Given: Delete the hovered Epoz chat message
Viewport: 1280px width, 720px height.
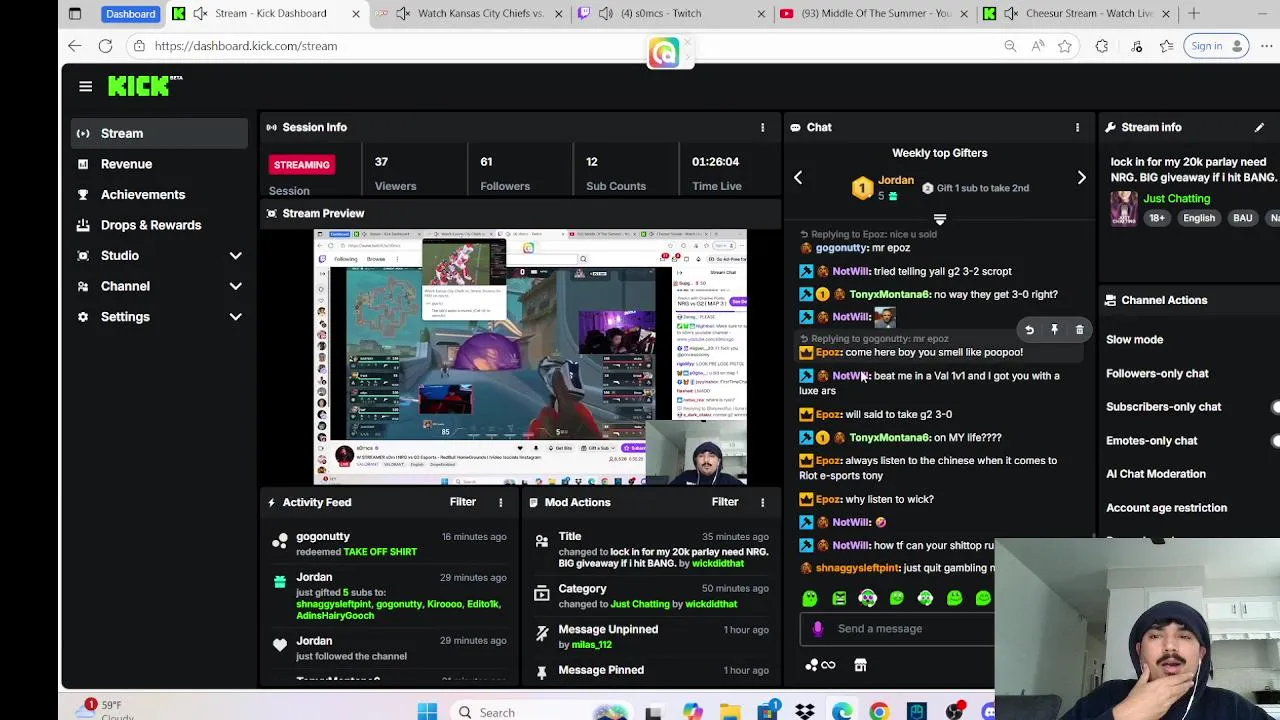Looking at the screenshot, I should [1079, 330].
